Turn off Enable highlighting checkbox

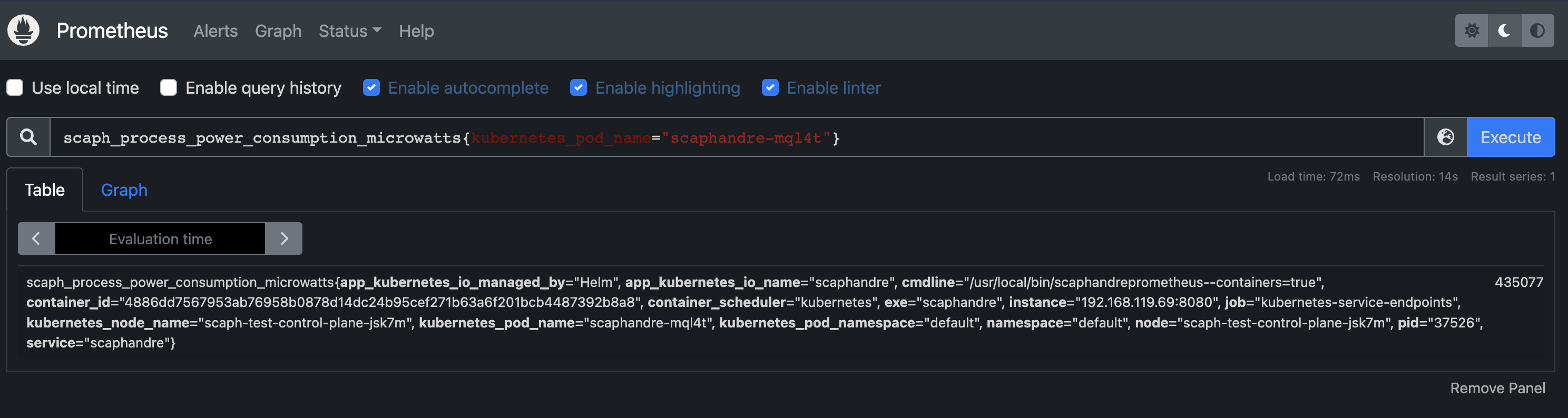click(x=579, y=87)
